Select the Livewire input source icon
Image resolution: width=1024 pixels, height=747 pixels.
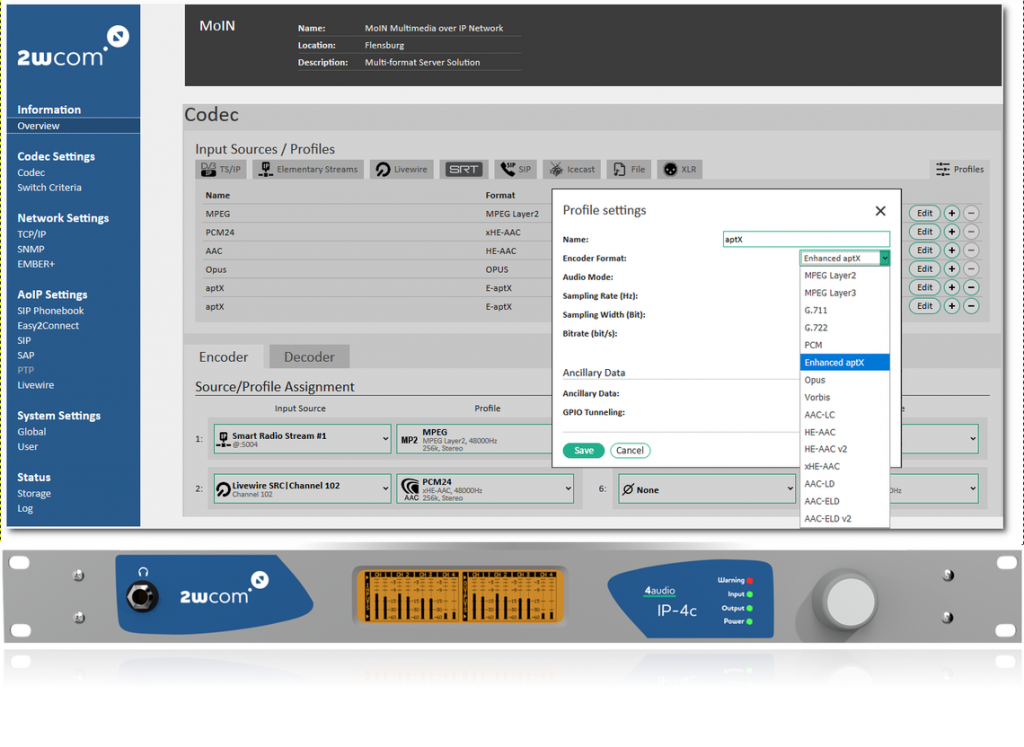tap(401, 169)
